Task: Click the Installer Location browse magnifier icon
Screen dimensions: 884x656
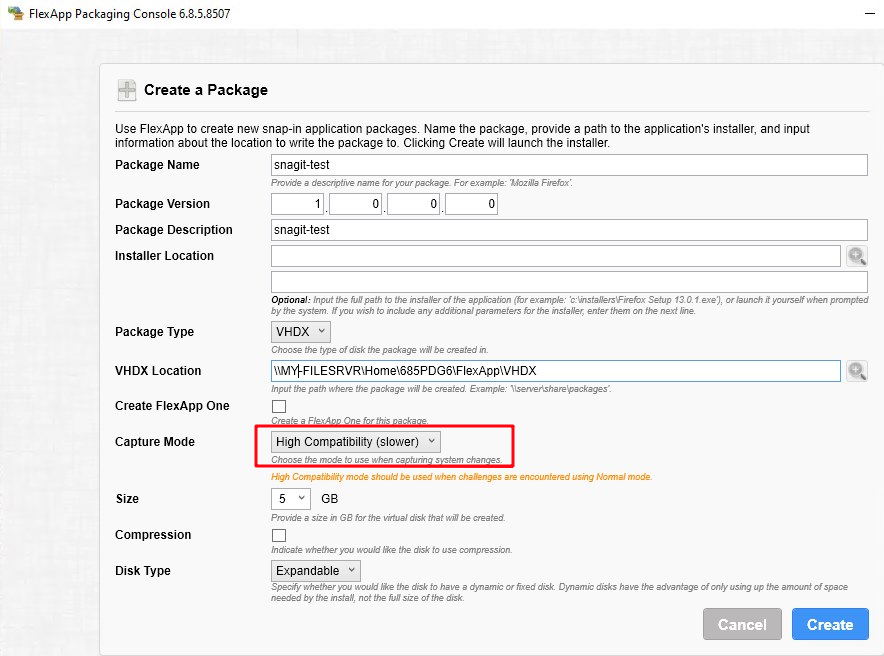Action: (x=857, y=256)
